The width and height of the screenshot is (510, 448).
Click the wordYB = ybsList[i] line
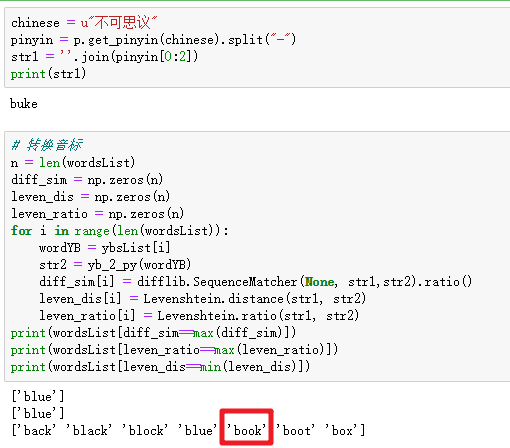click(x=105, y=248)
